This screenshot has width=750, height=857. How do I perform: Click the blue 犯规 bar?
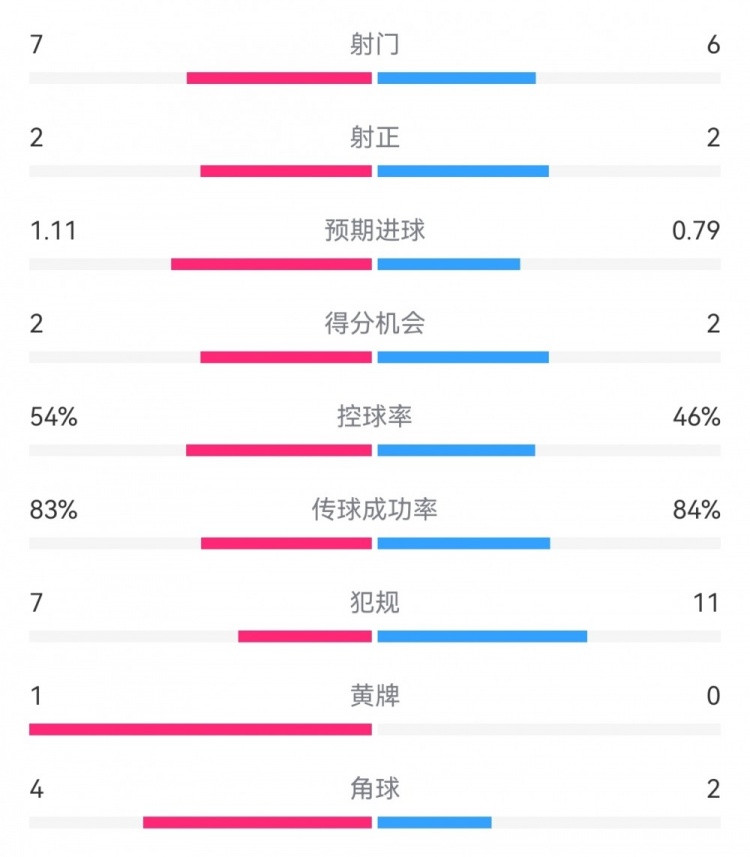(x=482, y=636)
